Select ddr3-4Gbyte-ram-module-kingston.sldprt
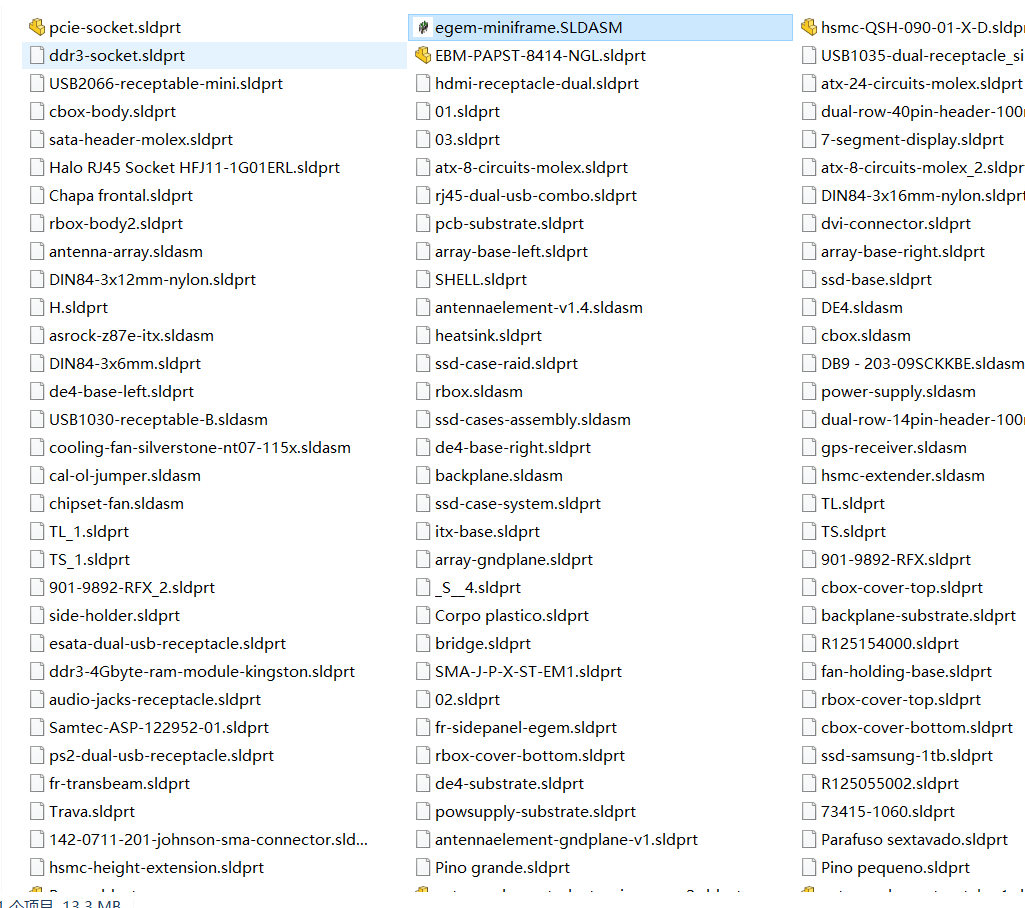 [x=202, y=671]
